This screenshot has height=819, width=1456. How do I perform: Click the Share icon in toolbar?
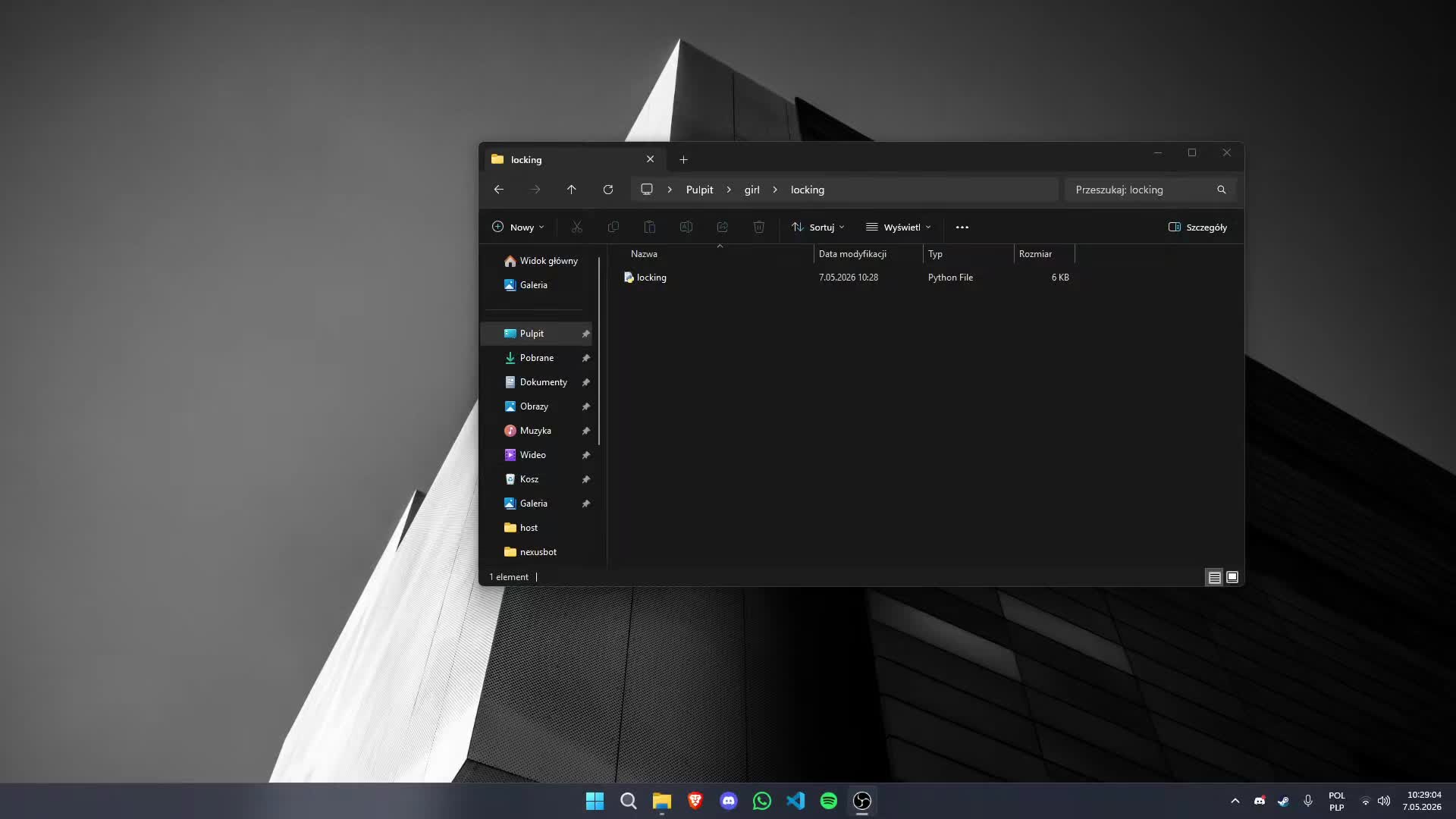click(x=723, y=227)
